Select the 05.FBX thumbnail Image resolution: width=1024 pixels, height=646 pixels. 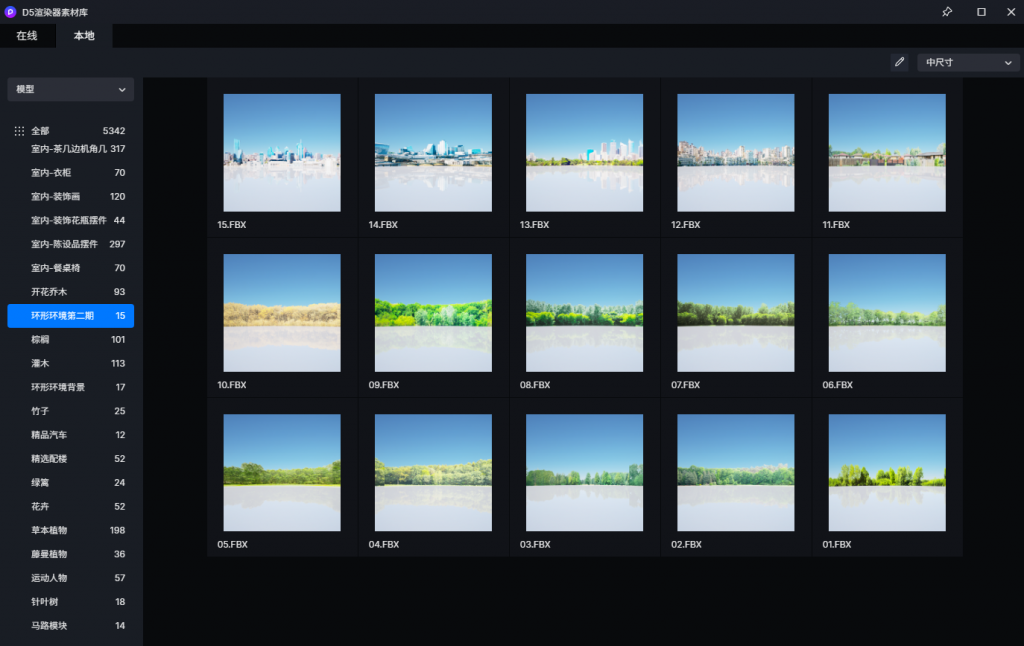pos(282,472)
